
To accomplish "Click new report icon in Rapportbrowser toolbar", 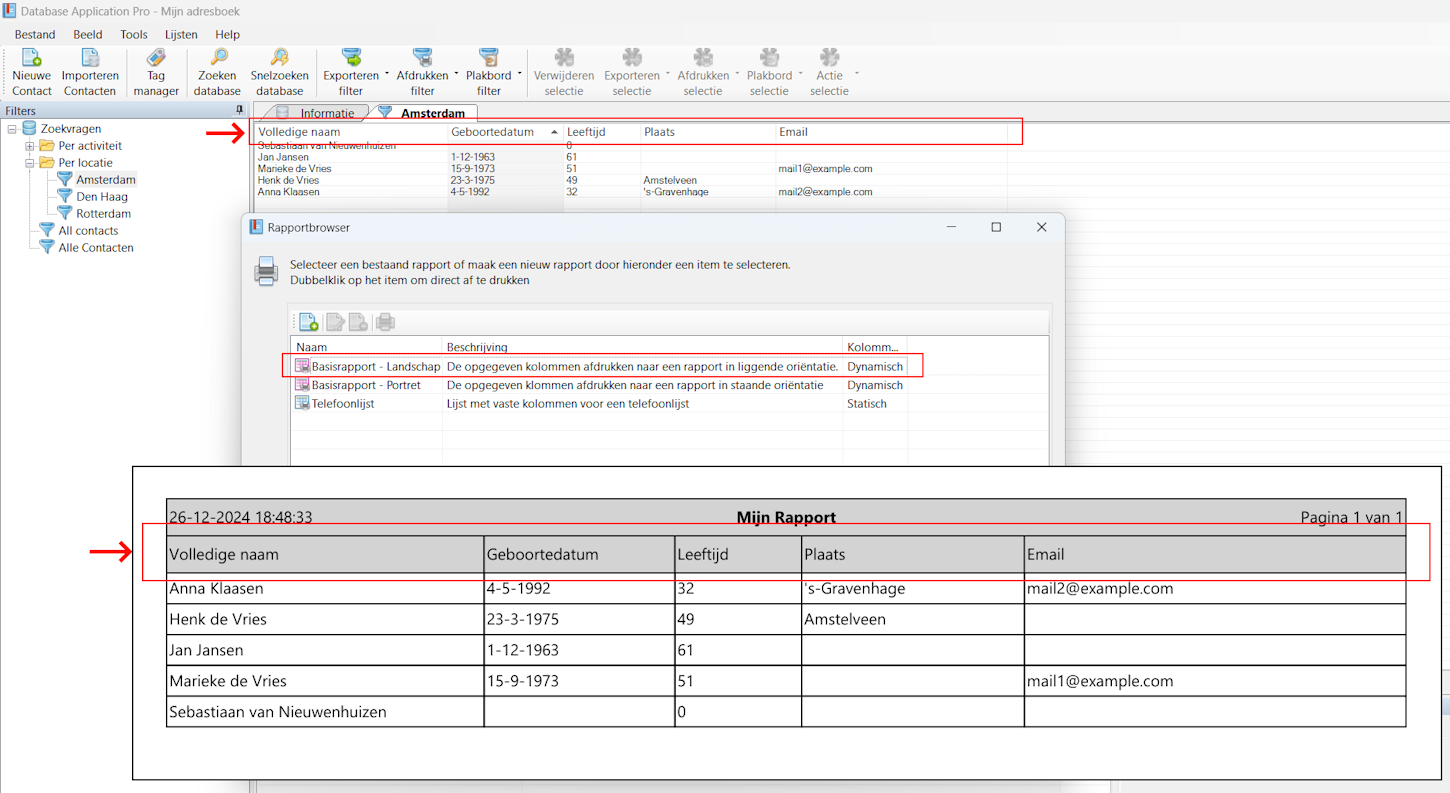I will point(308,322).
